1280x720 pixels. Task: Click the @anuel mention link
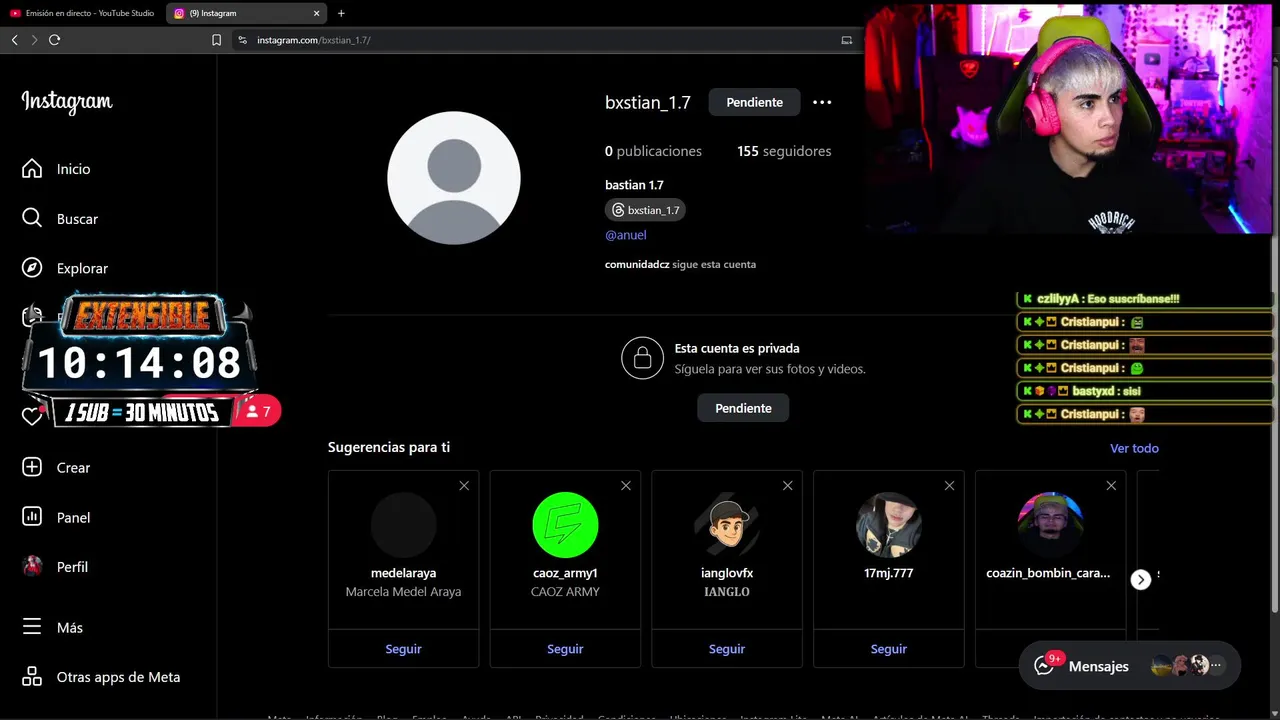point(626,235)
